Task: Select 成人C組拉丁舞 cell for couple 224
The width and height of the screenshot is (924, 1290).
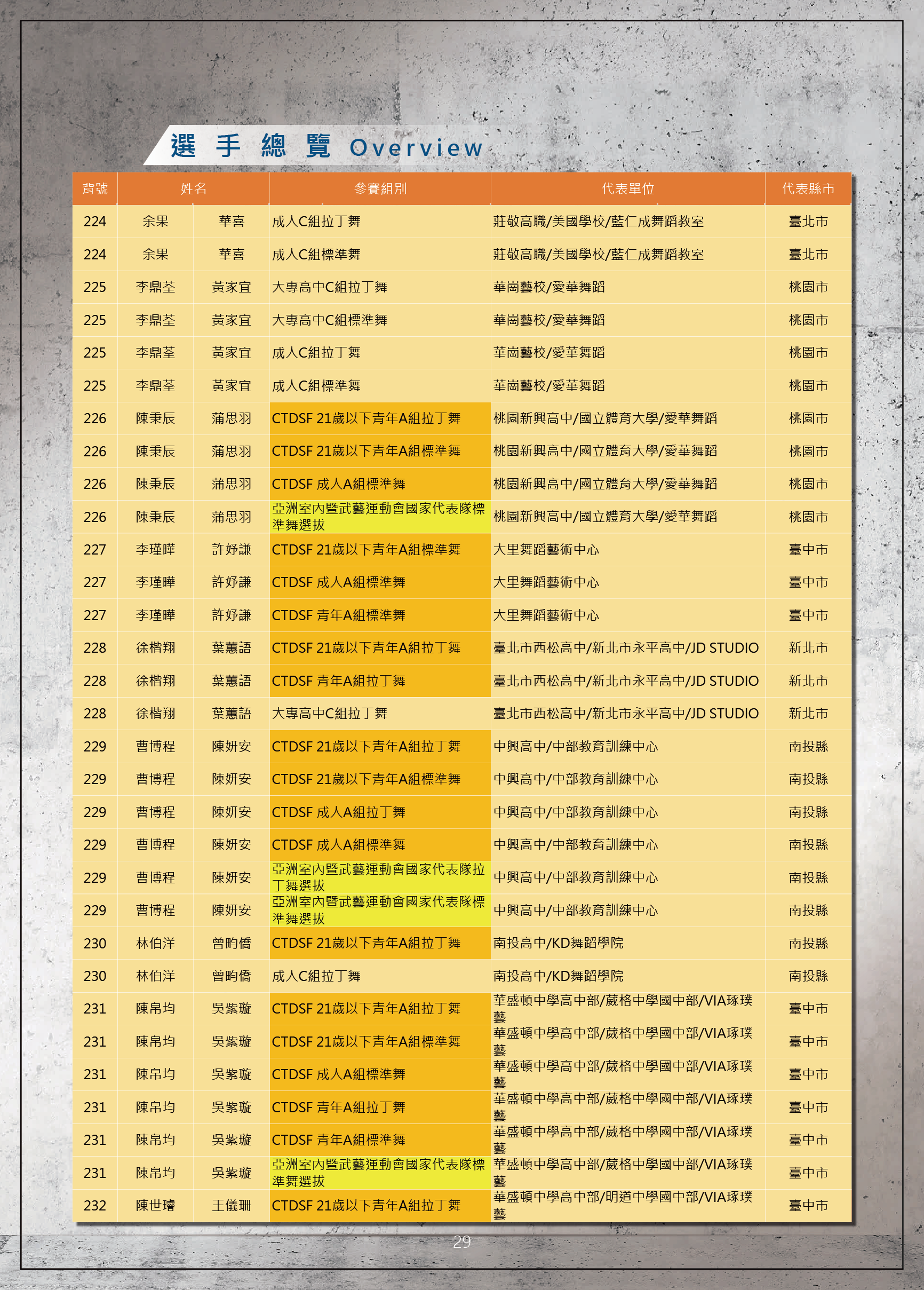Action: [380, 221]
